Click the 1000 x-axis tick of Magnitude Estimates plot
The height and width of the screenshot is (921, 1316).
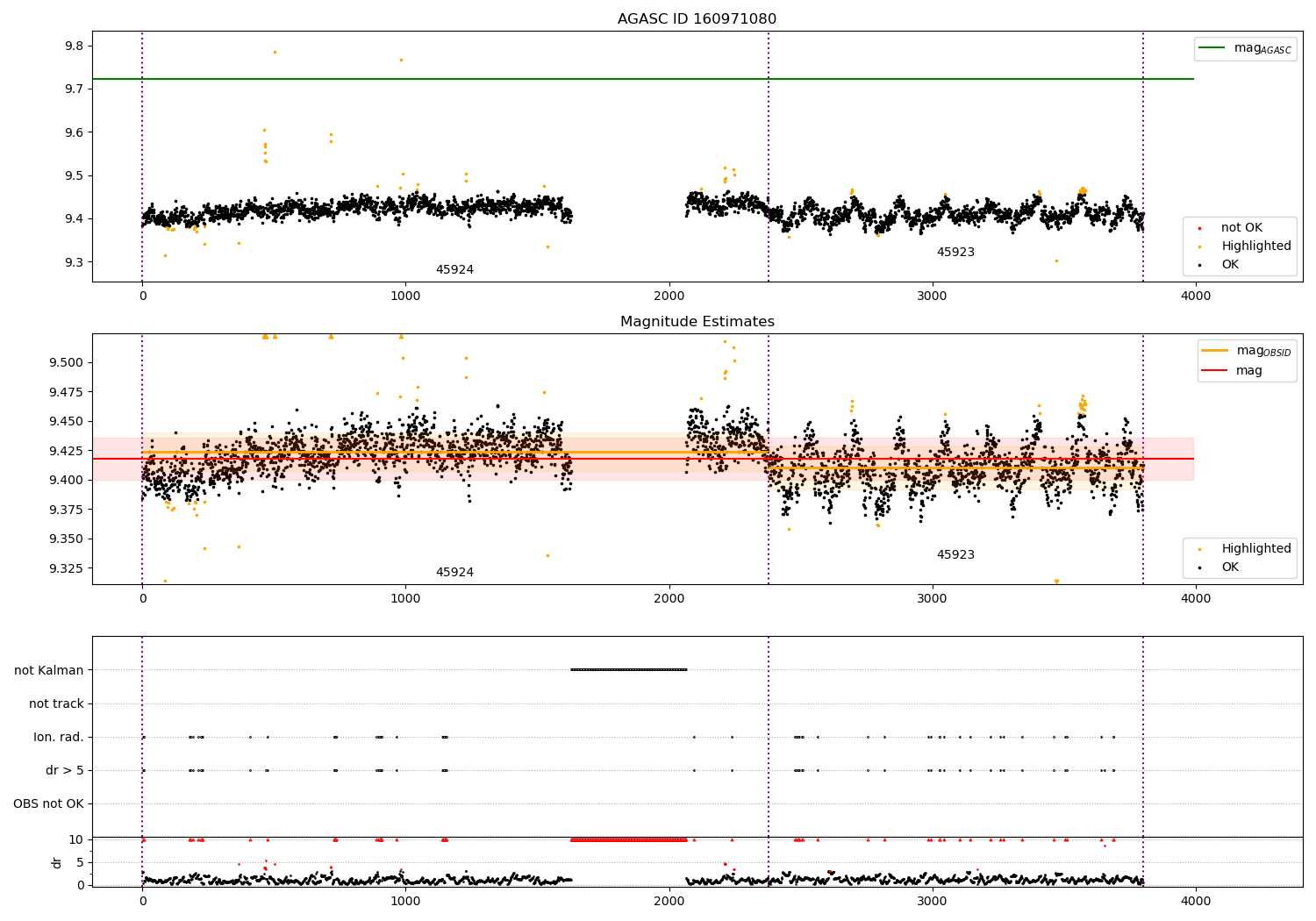click(x=405, y=598)
